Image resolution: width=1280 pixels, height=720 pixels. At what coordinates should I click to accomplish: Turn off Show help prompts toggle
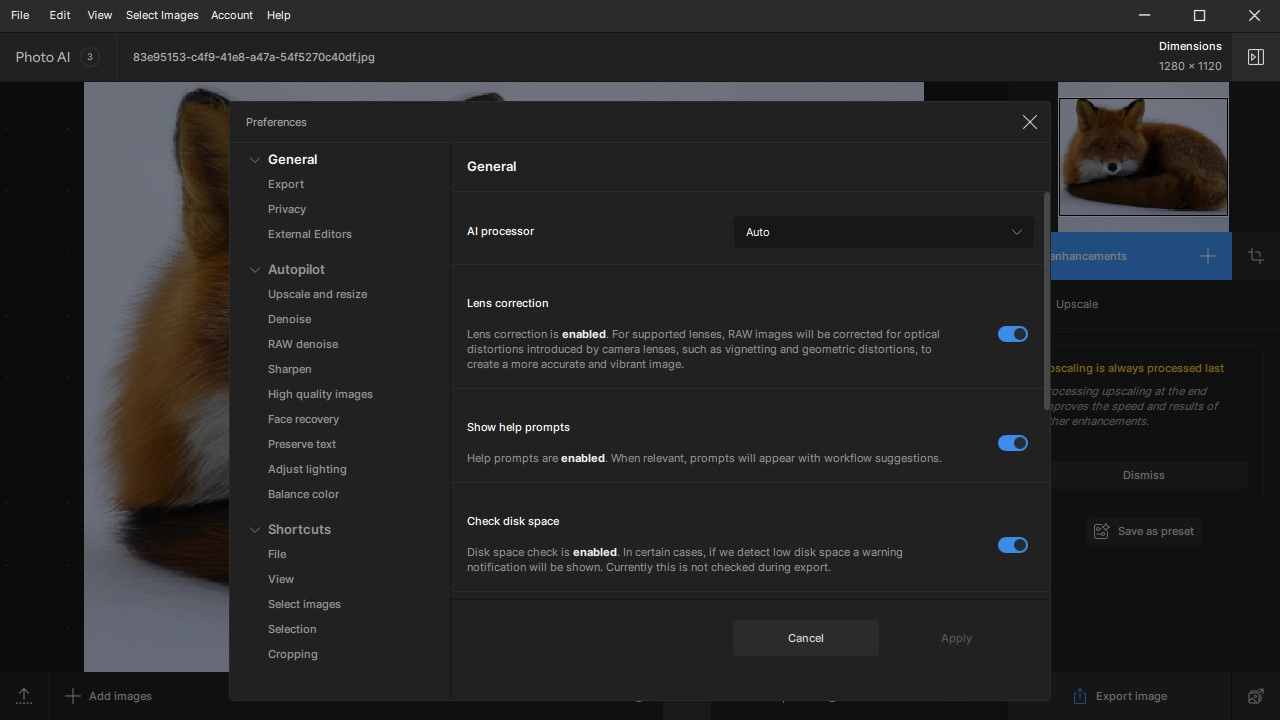click(x=1012, y=443)
